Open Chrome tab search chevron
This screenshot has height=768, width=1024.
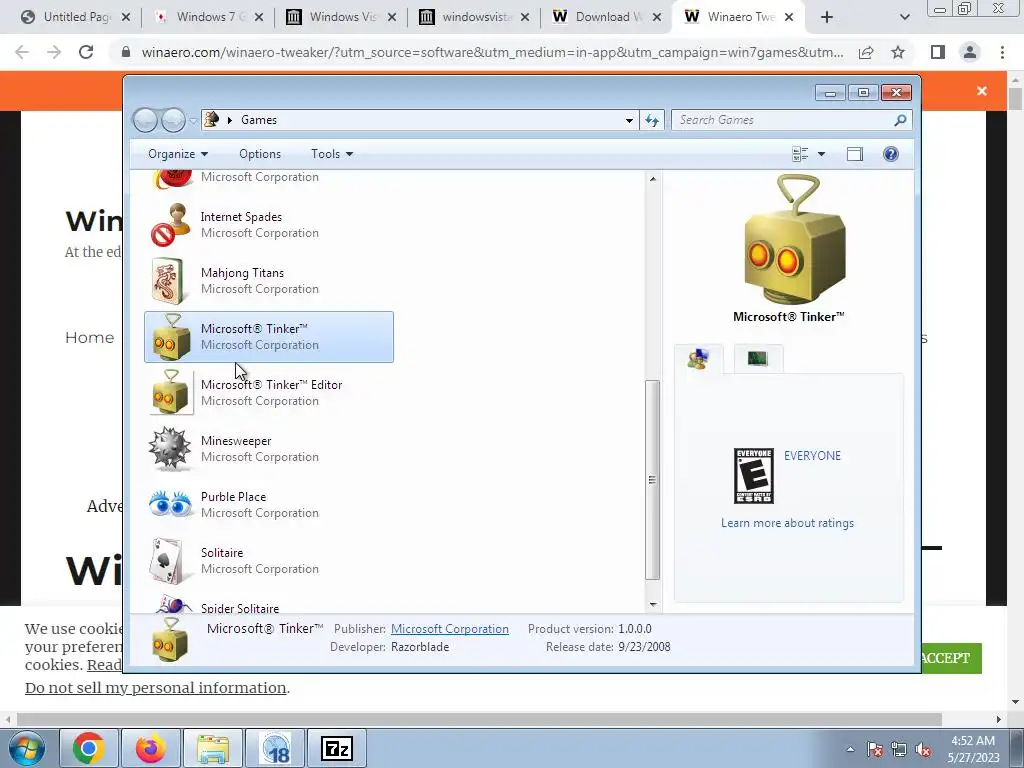click(x=904, y=17)
